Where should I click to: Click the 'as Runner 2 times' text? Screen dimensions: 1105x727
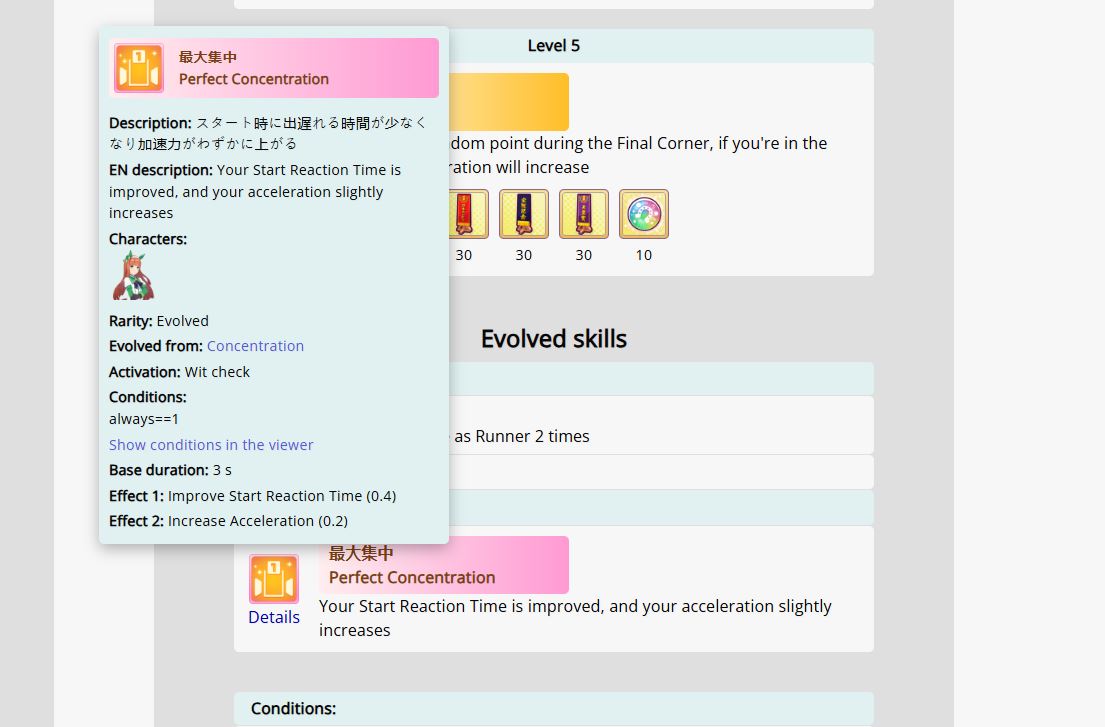click(x=521, y=437)
